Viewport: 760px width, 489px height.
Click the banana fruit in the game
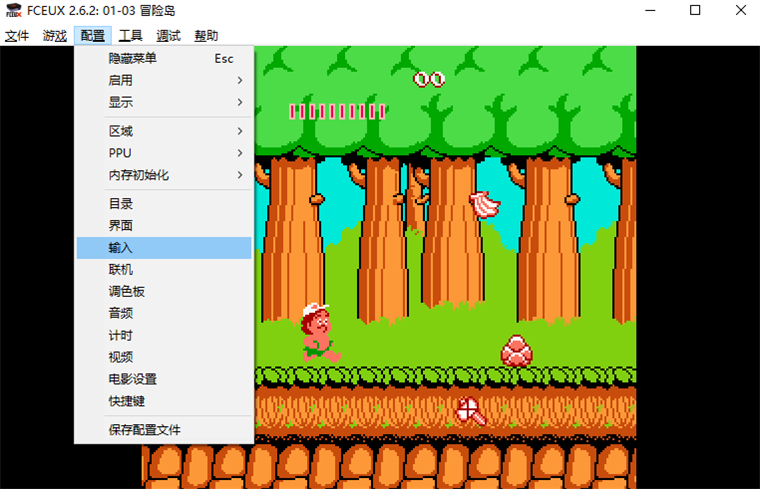[484, 205]
